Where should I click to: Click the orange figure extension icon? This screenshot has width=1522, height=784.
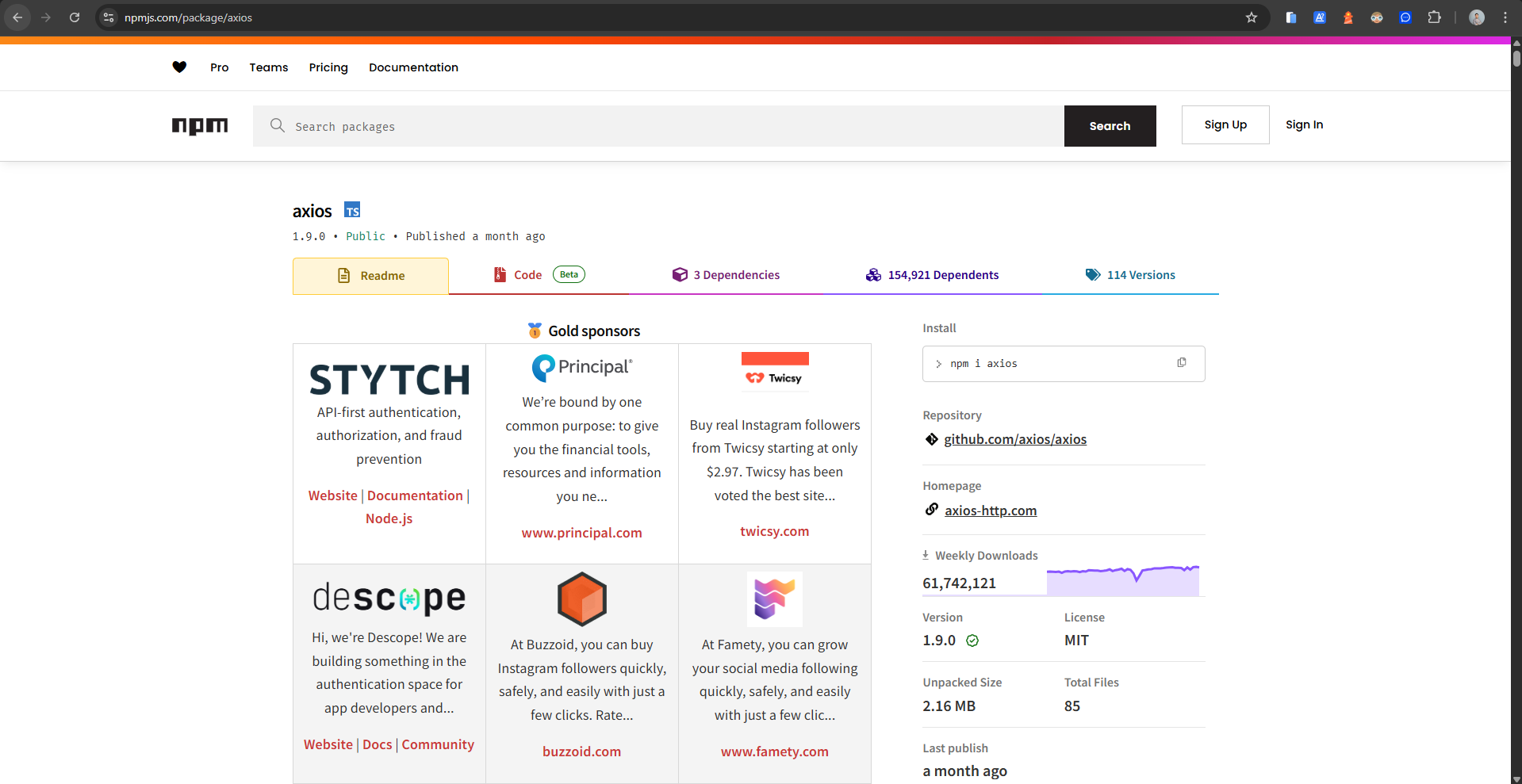pyautogui.click(x=1348, y=17)
